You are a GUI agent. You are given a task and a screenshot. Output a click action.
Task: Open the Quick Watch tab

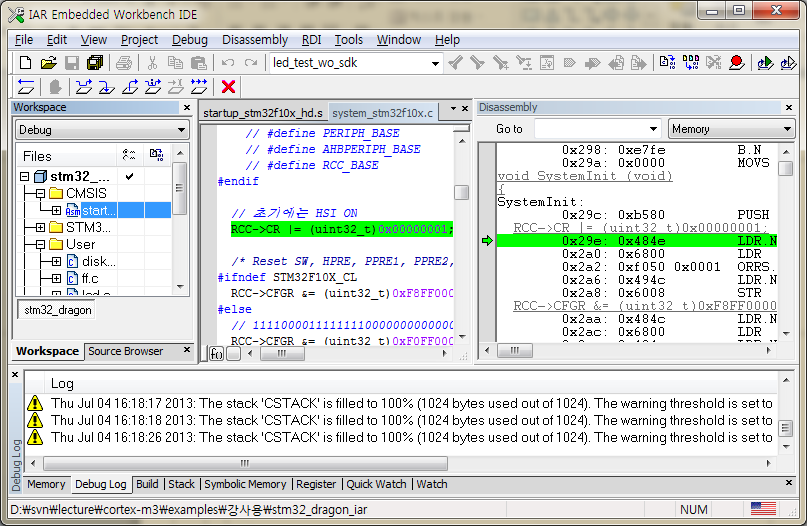(376, 484)
